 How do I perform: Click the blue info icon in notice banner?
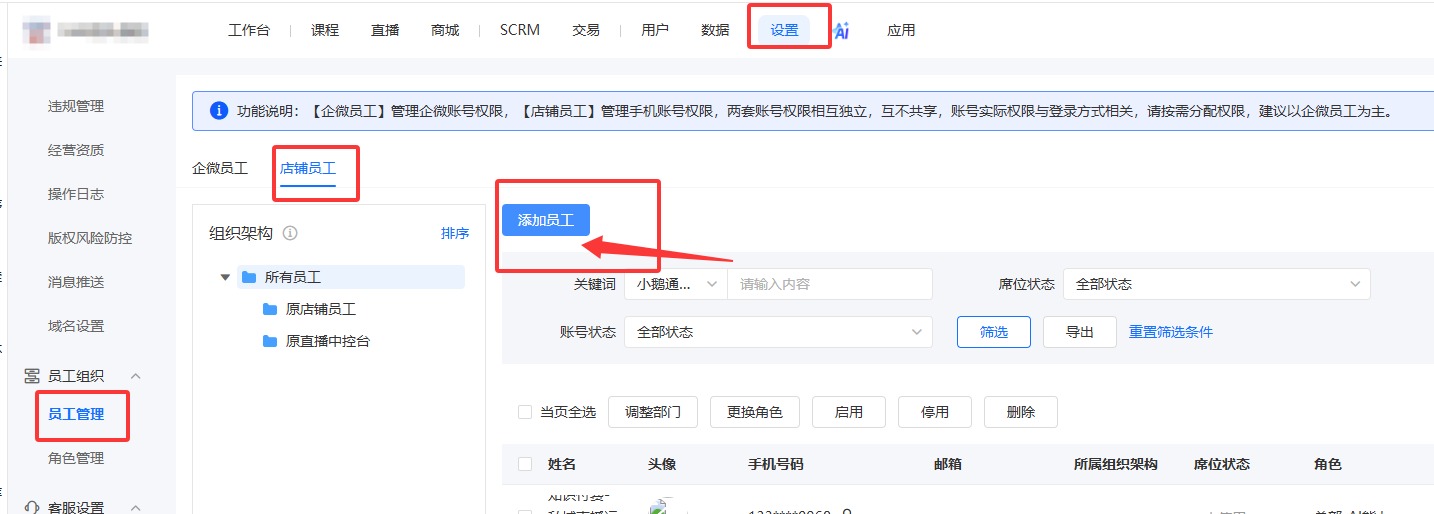click(x=219, y=111)
